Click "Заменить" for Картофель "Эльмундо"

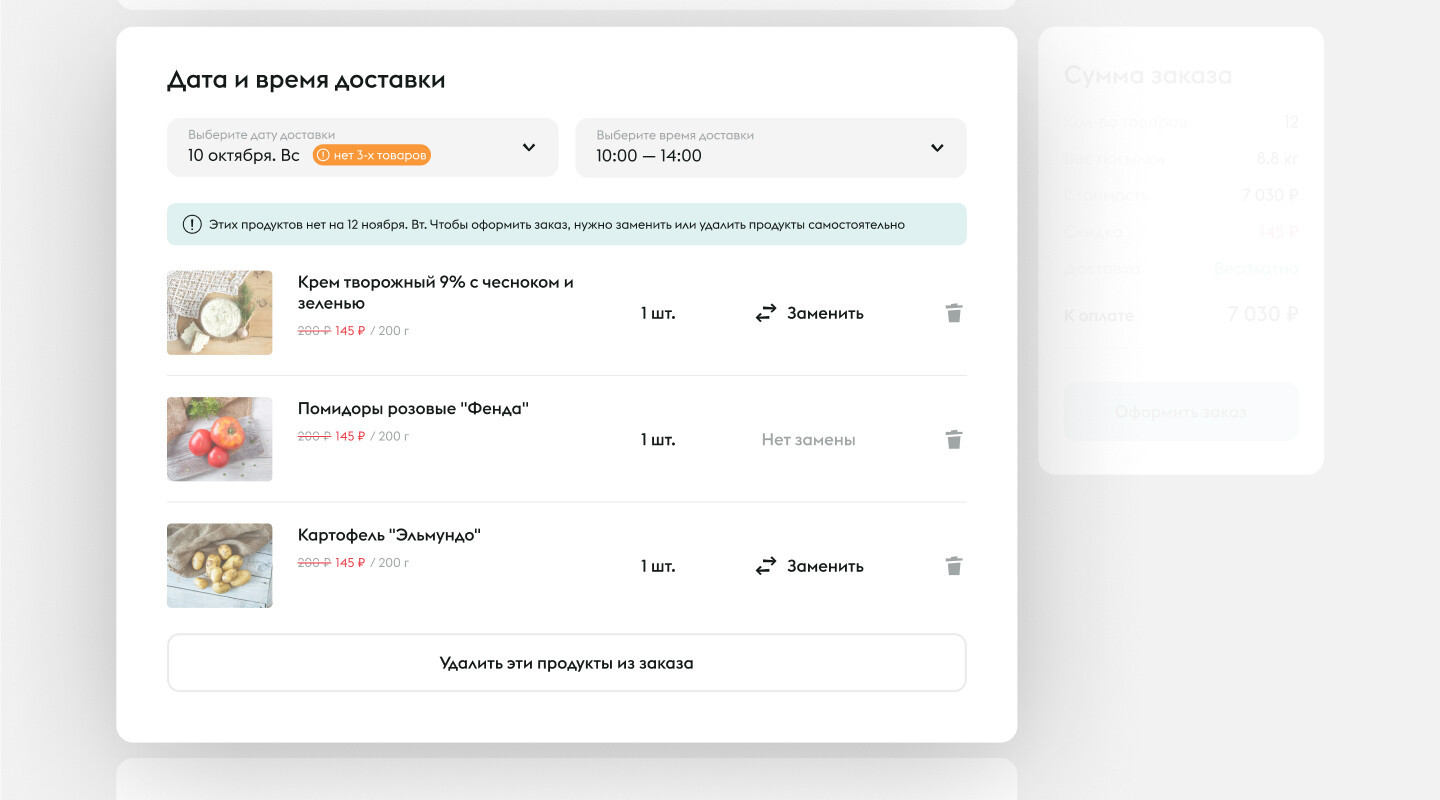point(825,566)
